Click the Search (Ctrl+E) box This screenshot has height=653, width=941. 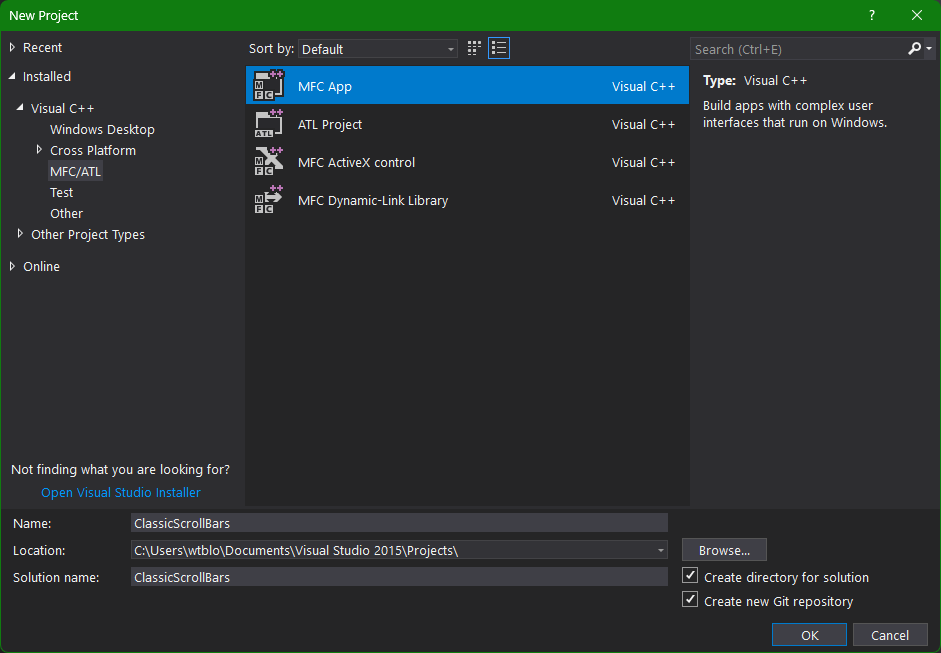click(x=798, y=49)
